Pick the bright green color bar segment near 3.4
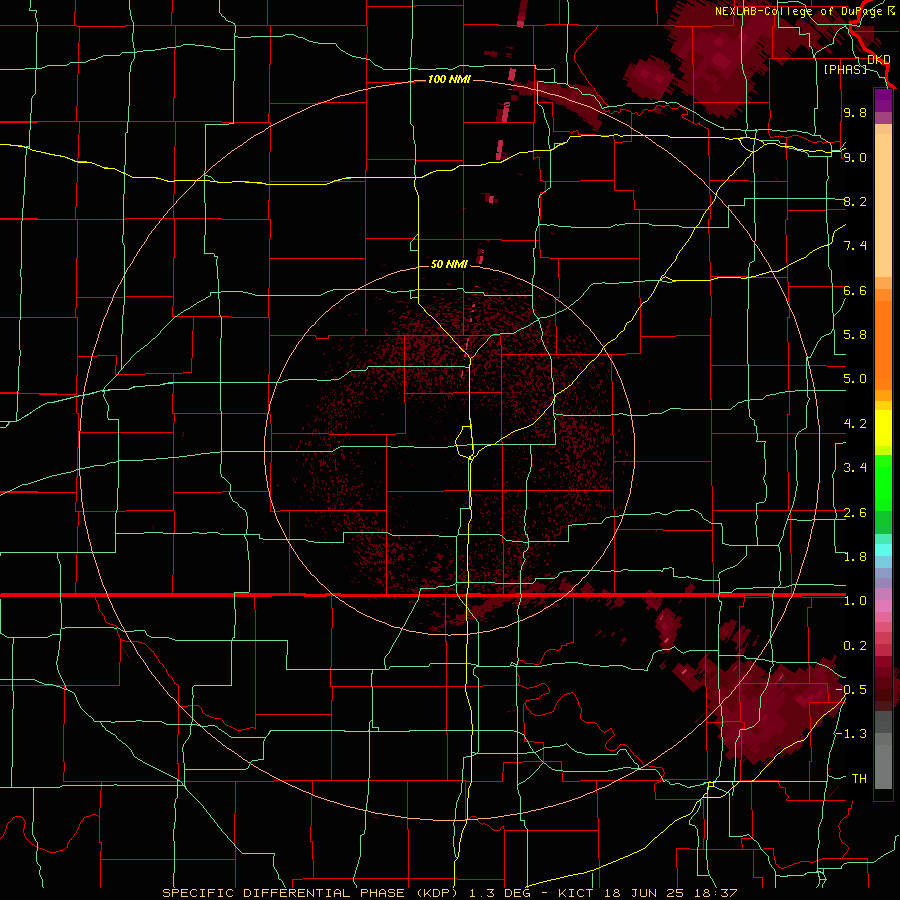 click(883, 483)
